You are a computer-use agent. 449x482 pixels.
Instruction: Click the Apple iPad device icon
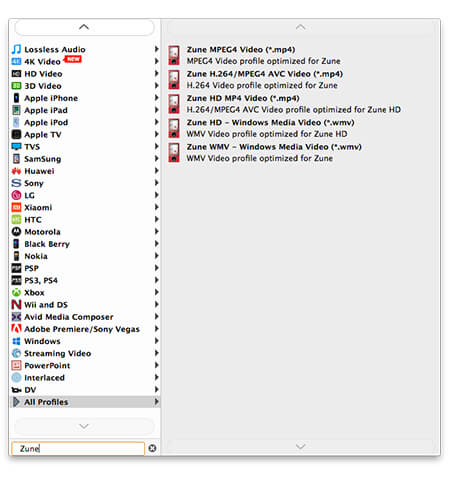(x=16, y=110)
